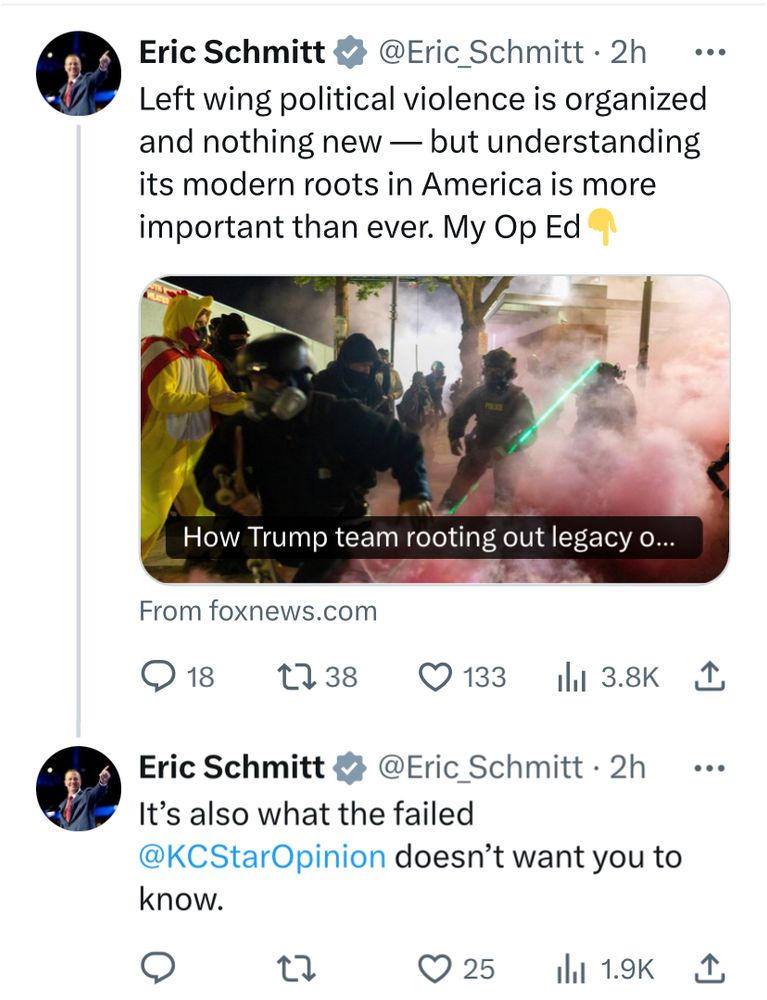Open more options menu on first tweet

coord(707,52)
